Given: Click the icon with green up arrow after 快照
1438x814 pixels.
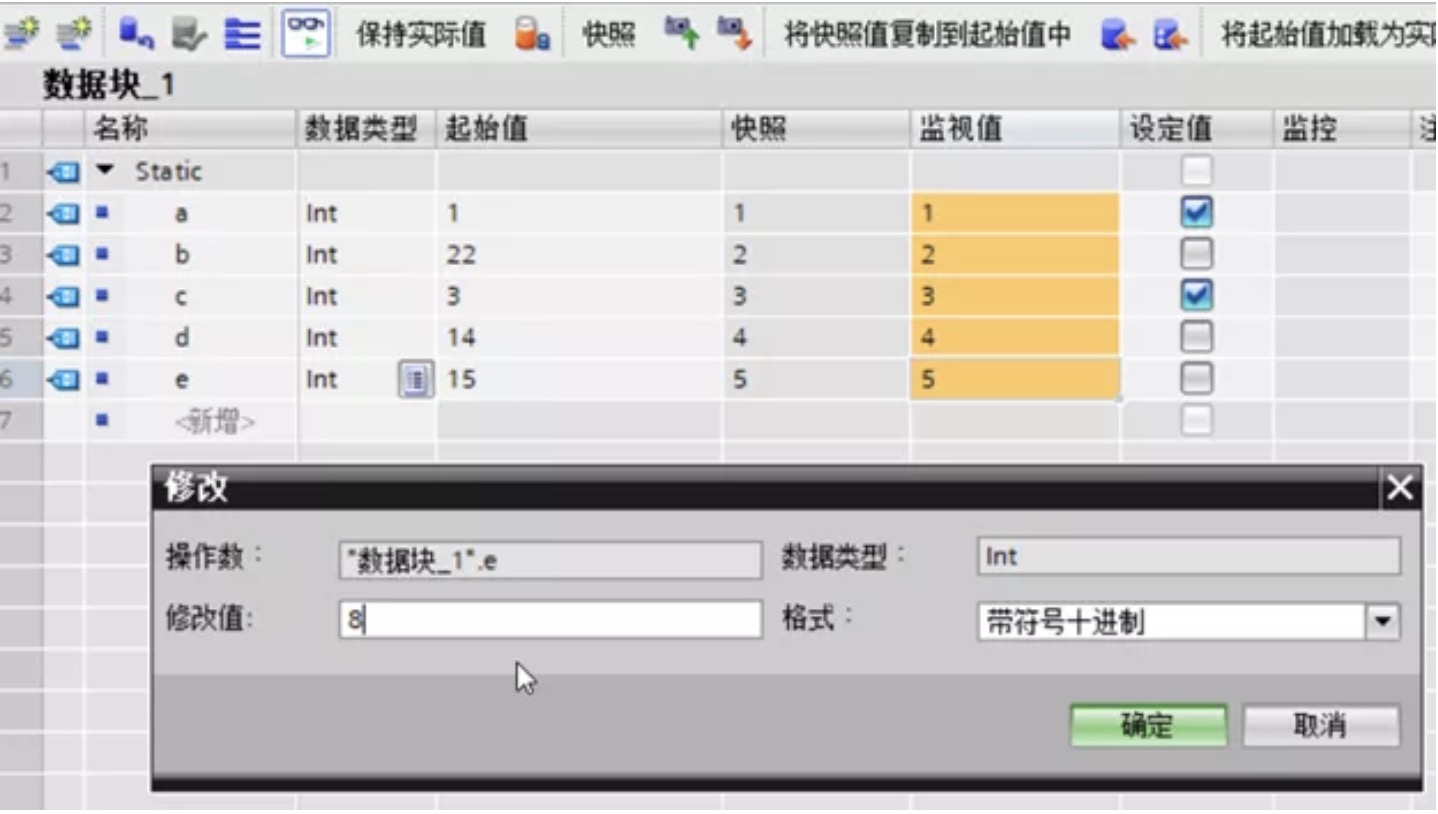Looking at the screenshot, I should tap(682, 34).
